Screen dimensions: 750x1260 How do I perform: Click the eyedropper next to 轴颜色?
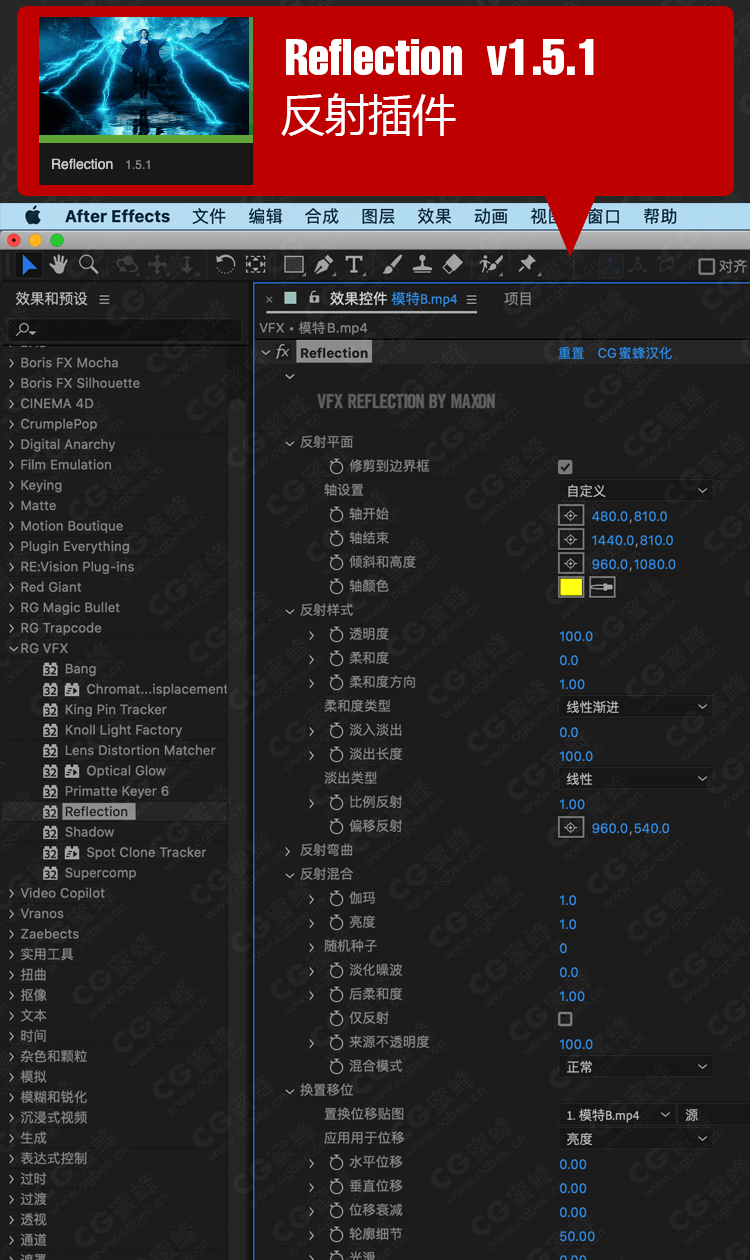coord(602,588)
